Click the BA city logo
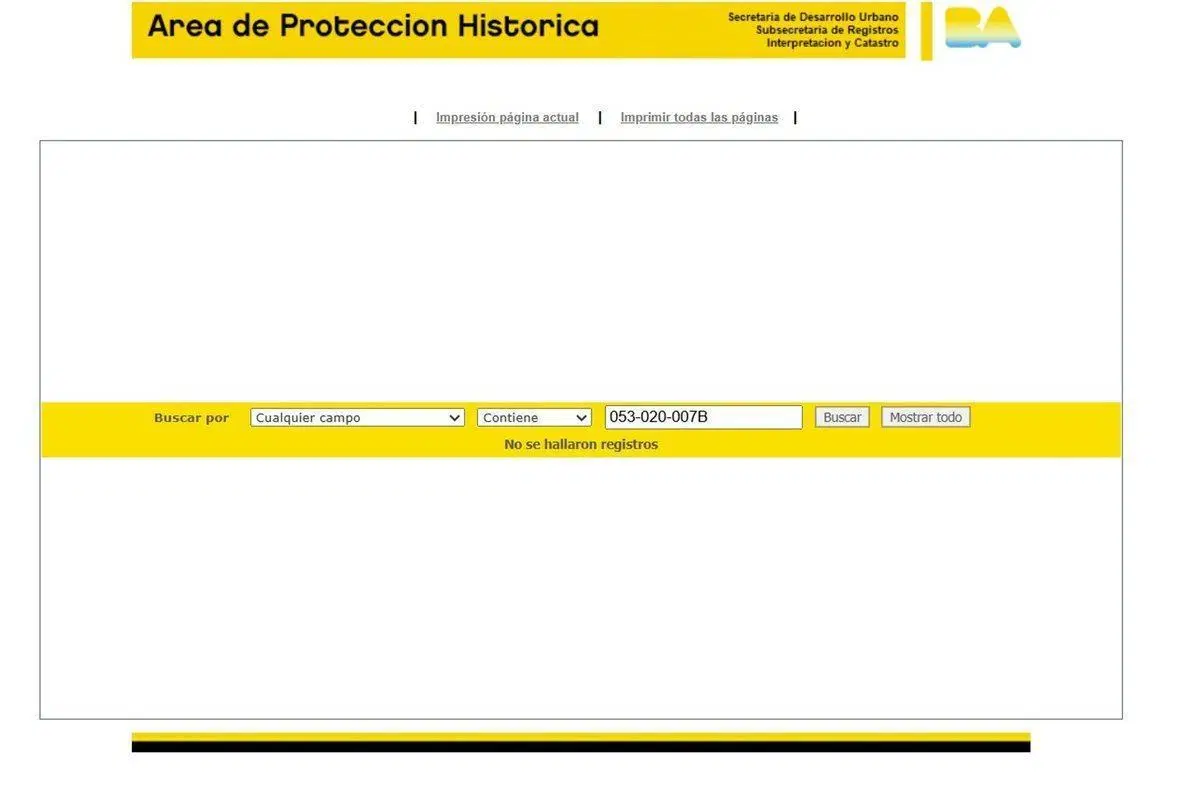This screenshot has height=796, width=1200. (x=982, y=28)
